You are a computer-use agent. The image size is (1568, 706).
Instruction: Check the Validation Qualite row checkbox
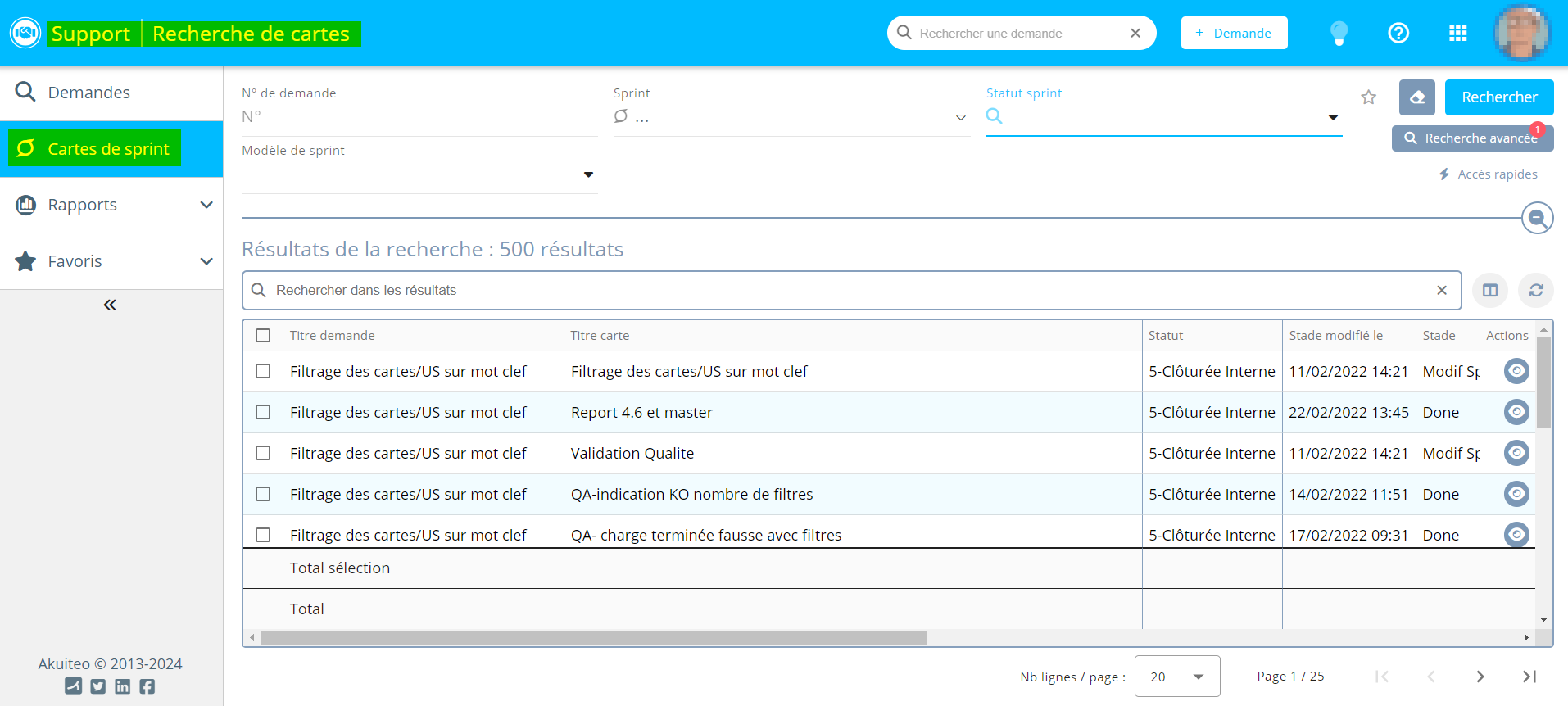[x=263, y=453]
